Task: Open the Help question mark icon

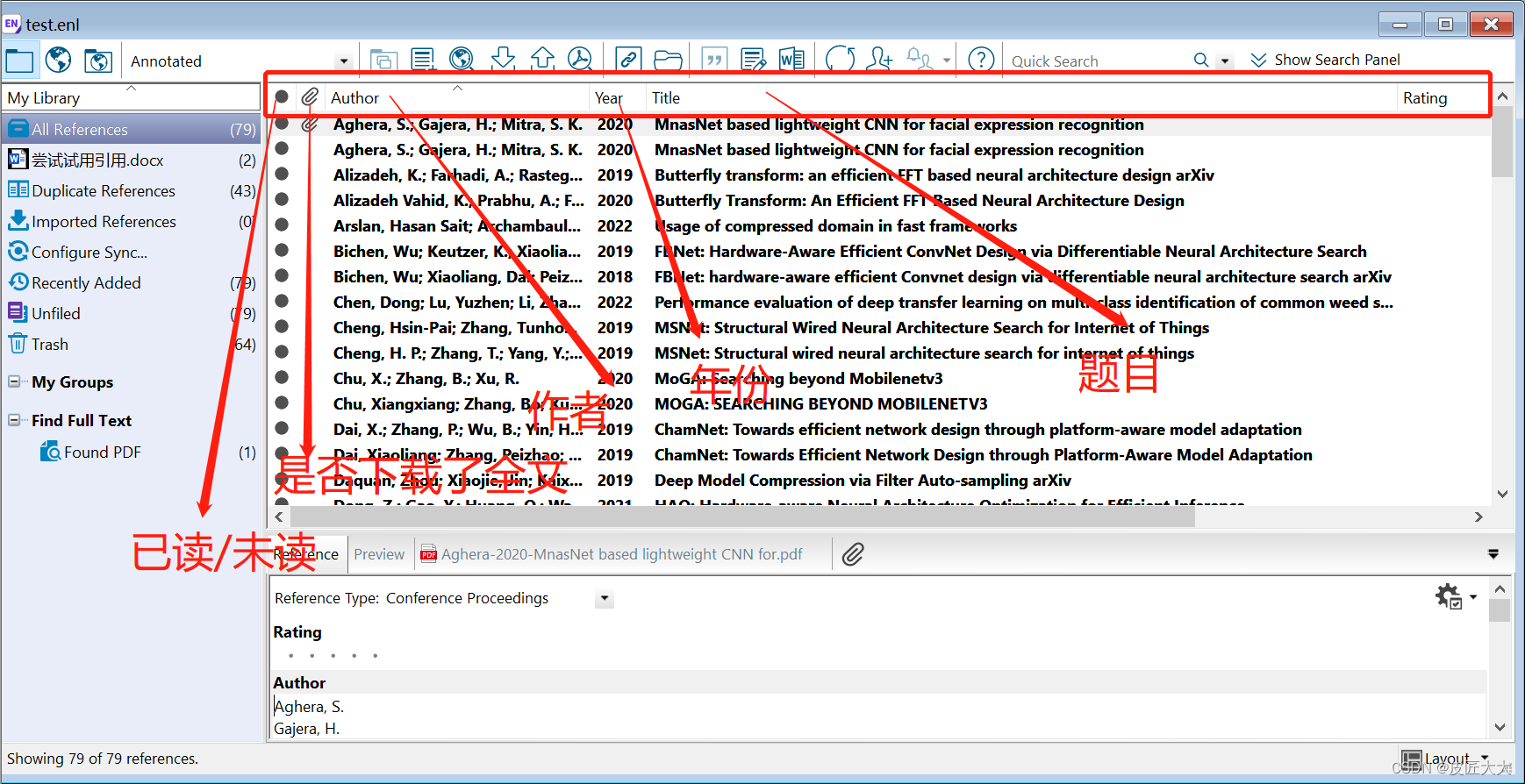Action: click(981, 60)
